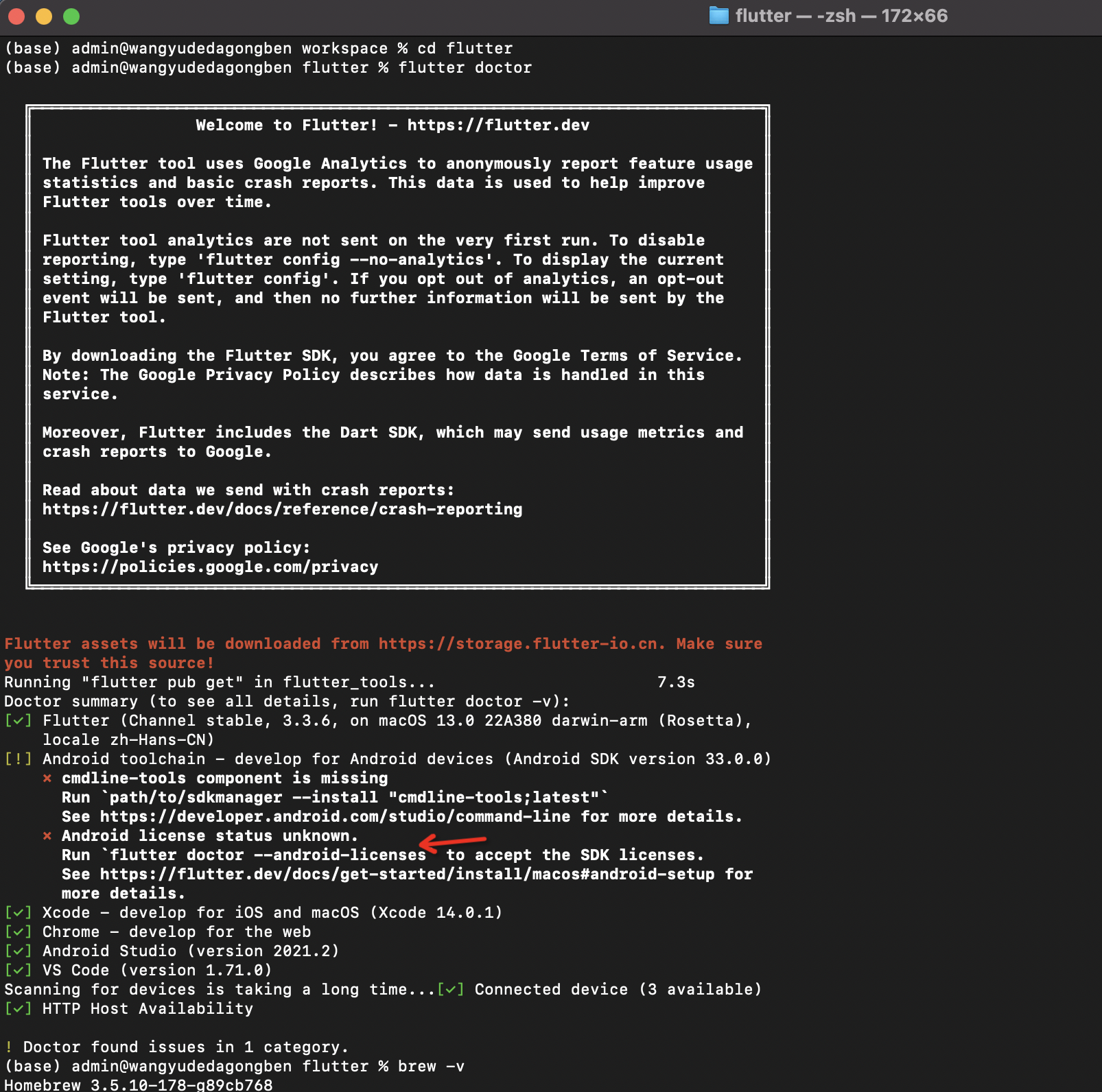
Task: Click the green check before Connected device
Action: (x=451, y=990)
